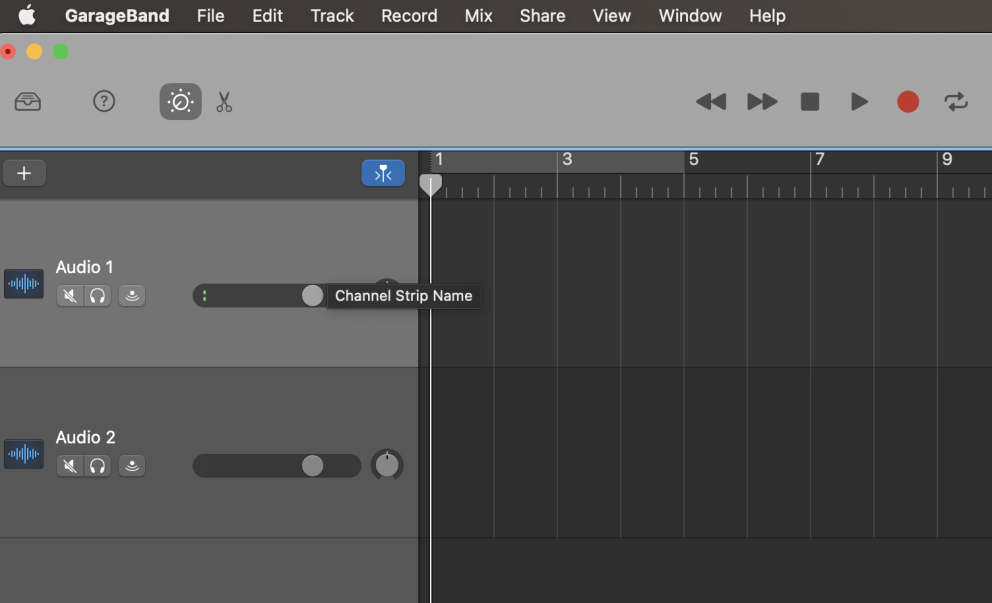Screen dimensions: 992x603
Task: Close the GarageBand window
Action: point(8,51)
